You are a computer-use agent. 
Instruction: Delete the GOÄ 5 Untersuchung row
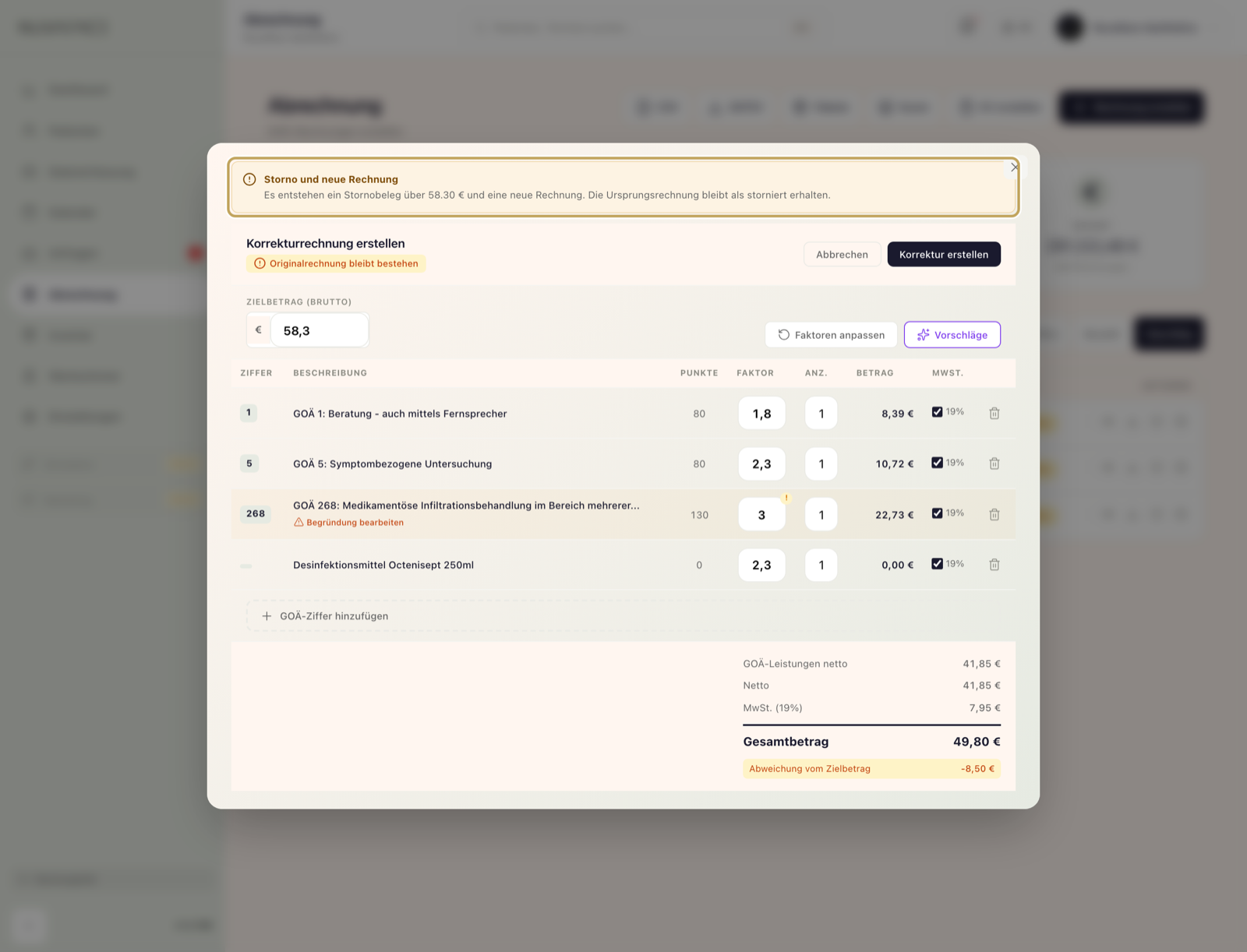(x=994, y=464)
